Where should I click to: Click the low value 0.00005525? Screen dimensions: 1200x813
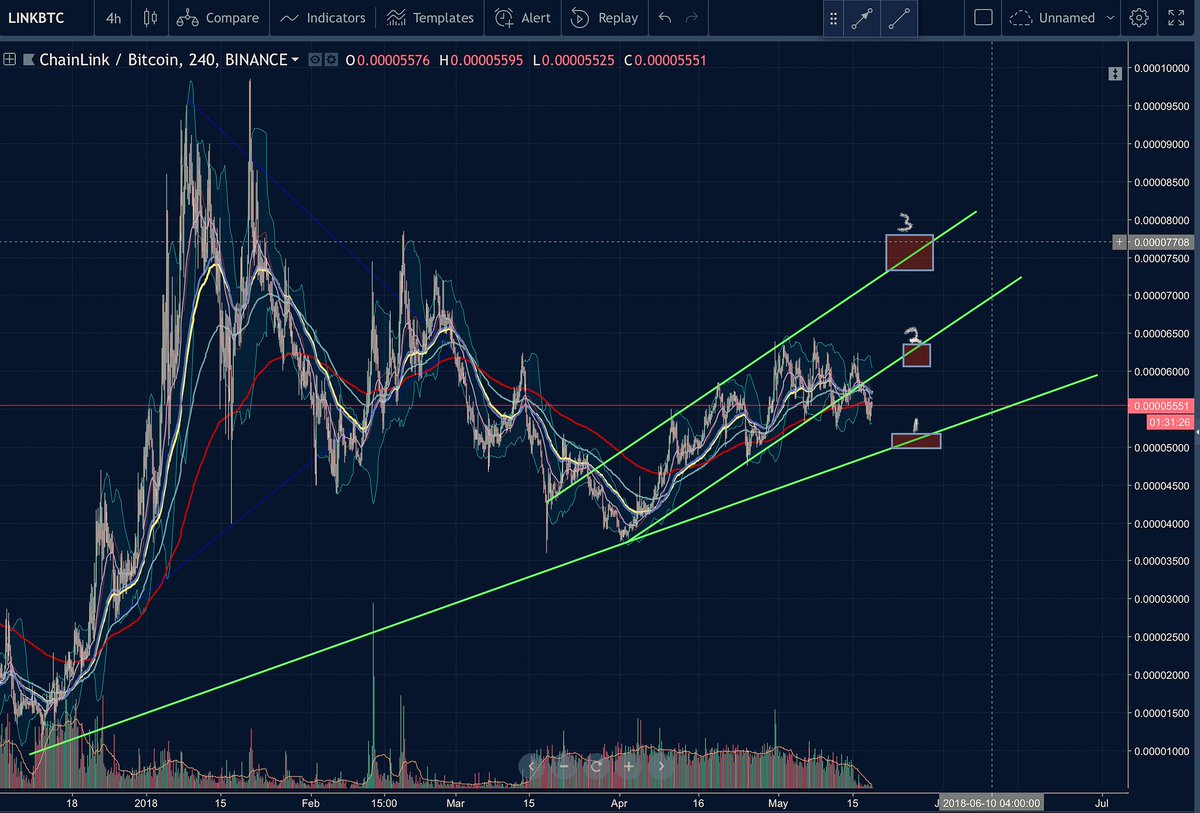point(578,60)
